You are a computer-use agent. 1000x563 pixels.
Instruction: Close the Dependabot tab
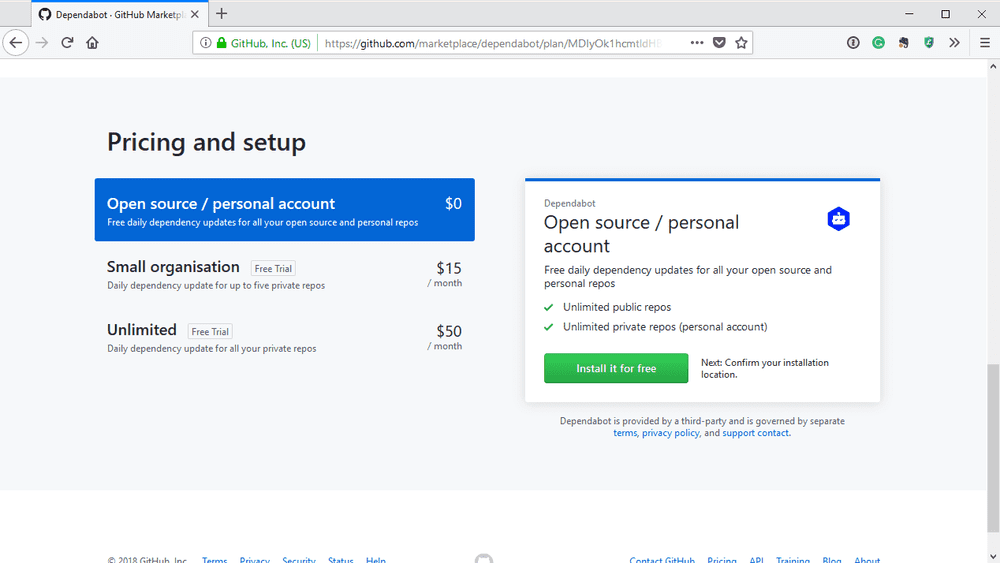(x=195, y=14)
